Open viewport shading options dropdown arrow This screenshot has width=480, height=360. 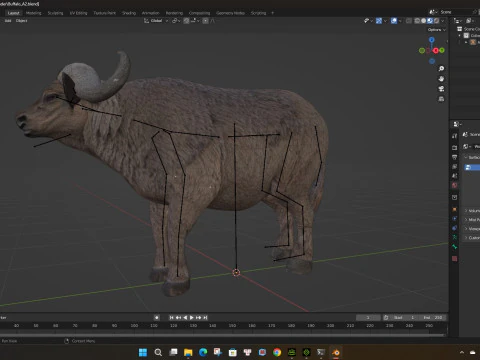point(443,21)
